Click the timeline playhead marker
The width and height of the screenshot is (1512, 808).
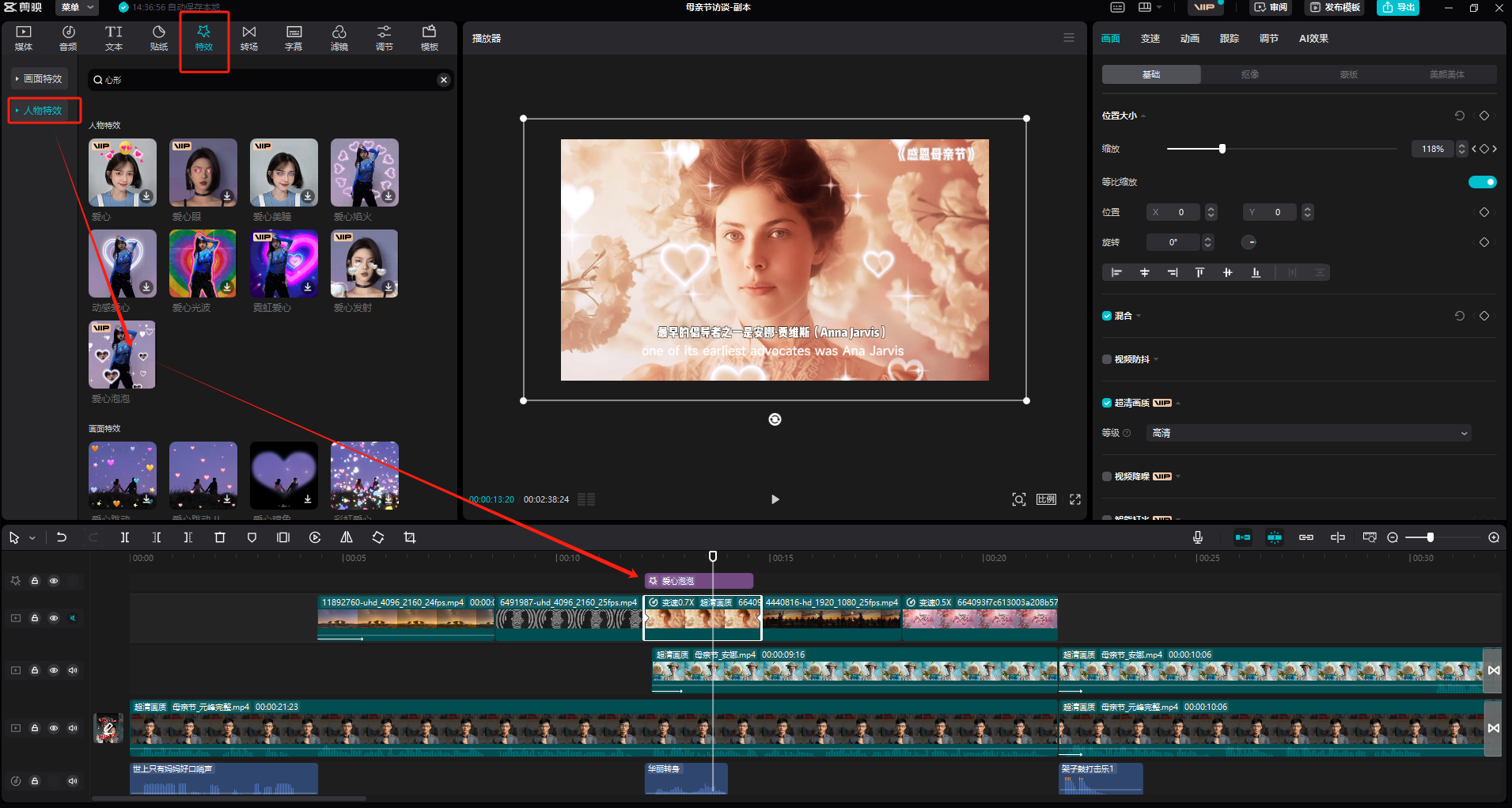click(713, 556)
